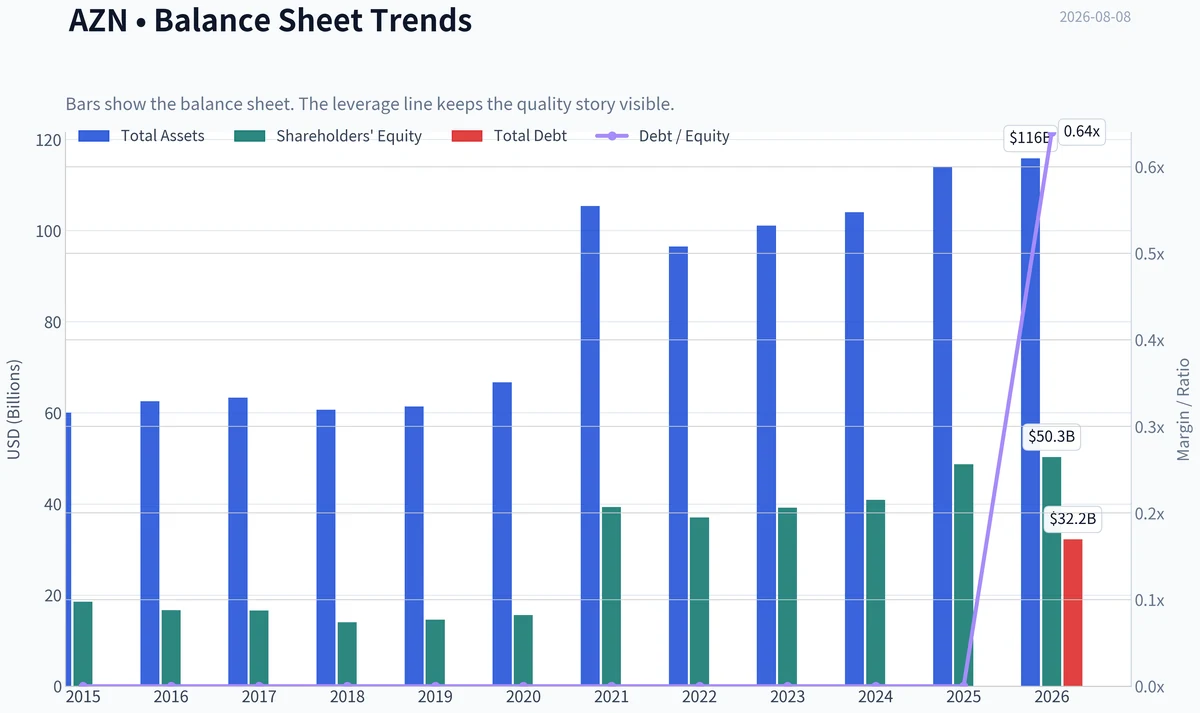
Task: Click the 0.3x tick on the ratio axis
Action: (1150, 427)
